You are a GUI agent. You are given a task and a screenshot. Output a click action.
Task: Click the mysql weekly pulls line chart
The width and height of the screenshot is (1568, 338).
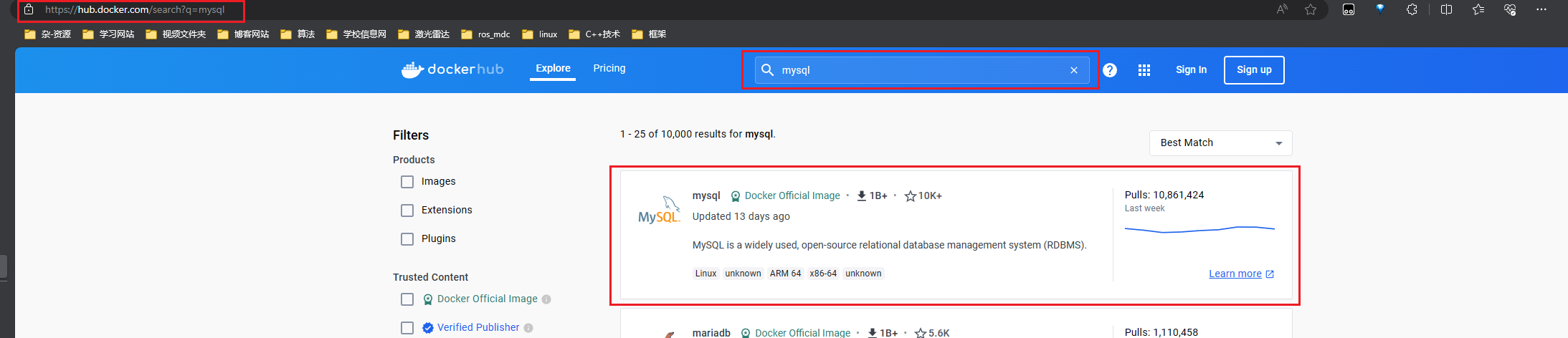(x=1199, y=229)
